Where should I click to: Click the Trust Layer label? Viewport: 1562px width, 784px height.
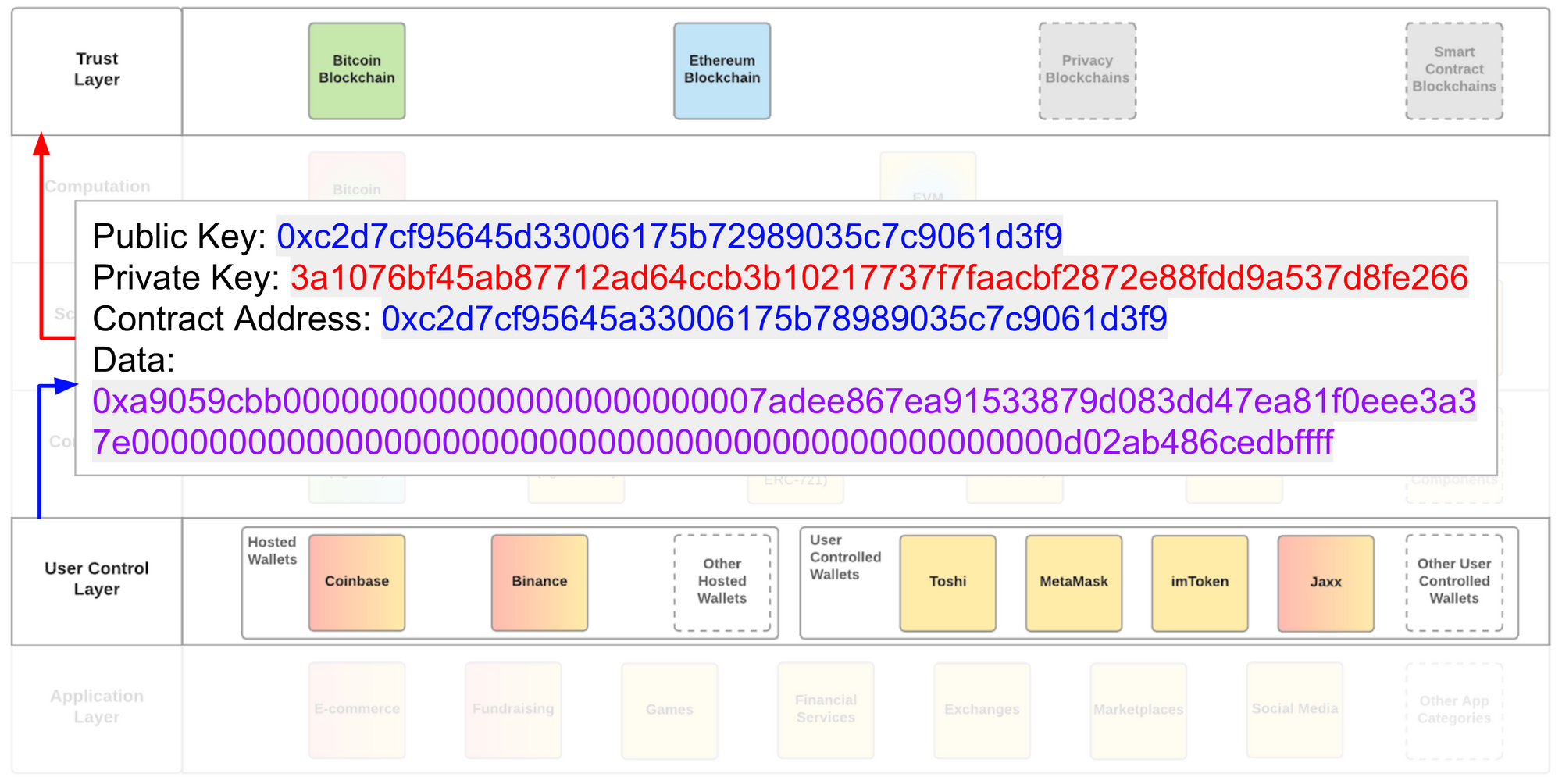pos(97,69)
